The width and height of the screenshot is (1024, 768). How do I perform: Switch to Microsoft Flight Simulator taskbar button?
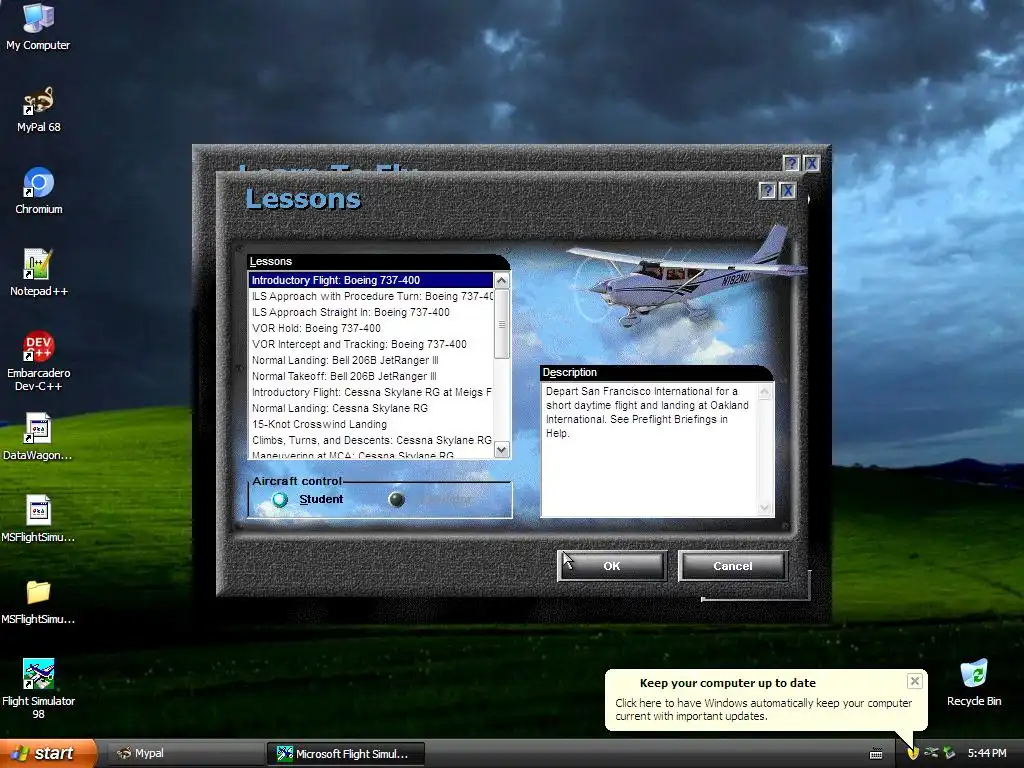(345, 754)
